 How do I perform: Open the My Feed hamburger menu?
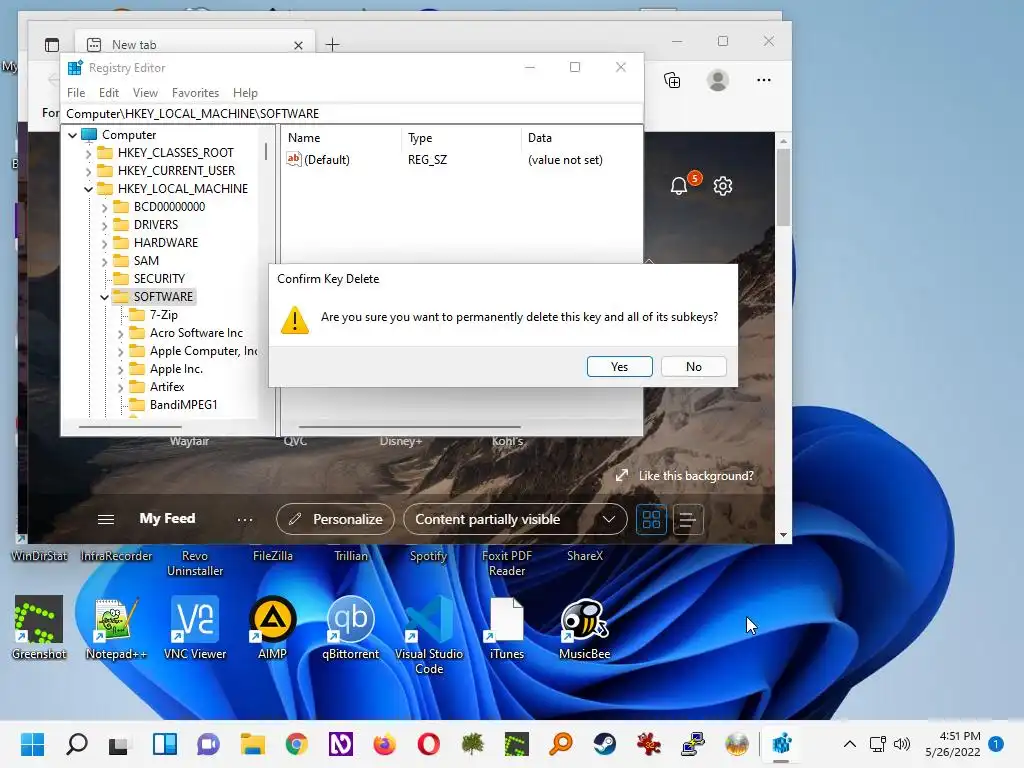tap(106, 519)
